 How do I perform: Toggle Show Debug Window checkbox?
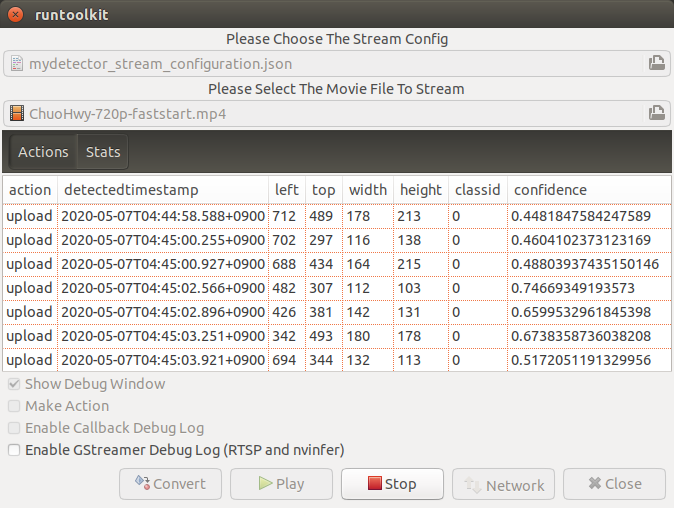(14, 384)
